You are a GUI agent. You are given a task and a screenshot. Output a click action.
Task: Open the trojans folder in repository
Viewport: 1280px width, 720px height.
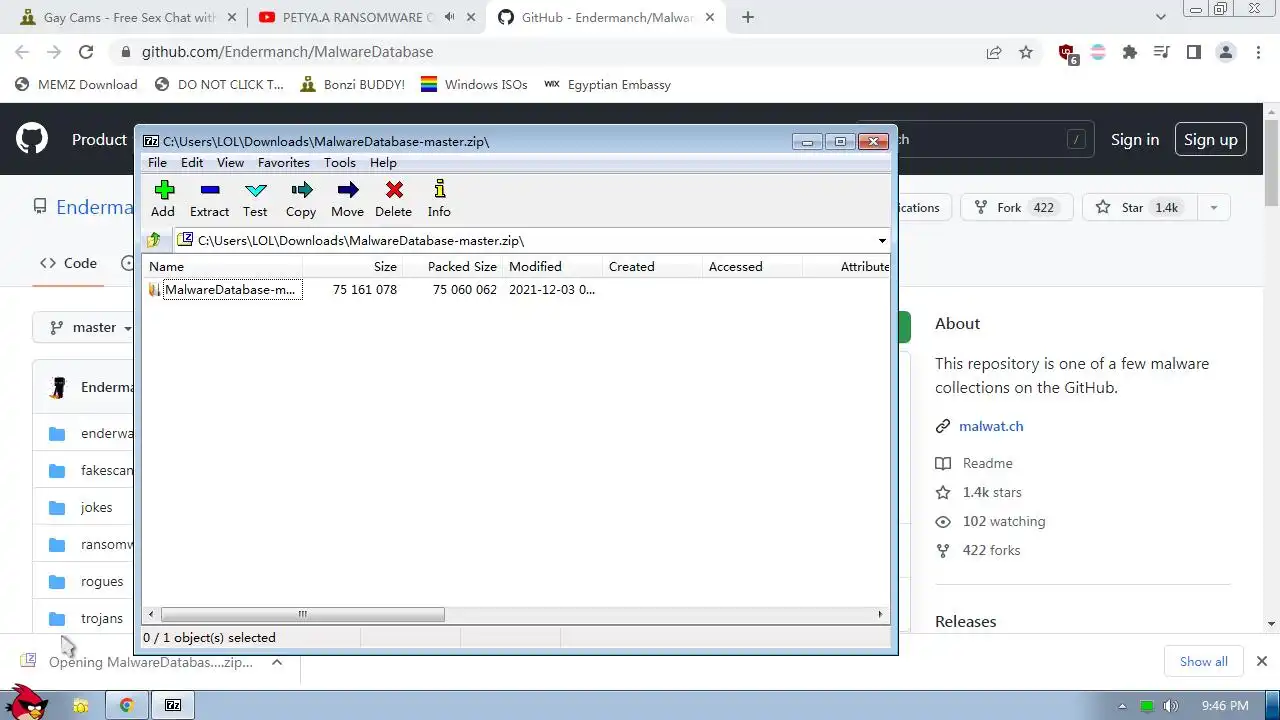coord(102,619)
